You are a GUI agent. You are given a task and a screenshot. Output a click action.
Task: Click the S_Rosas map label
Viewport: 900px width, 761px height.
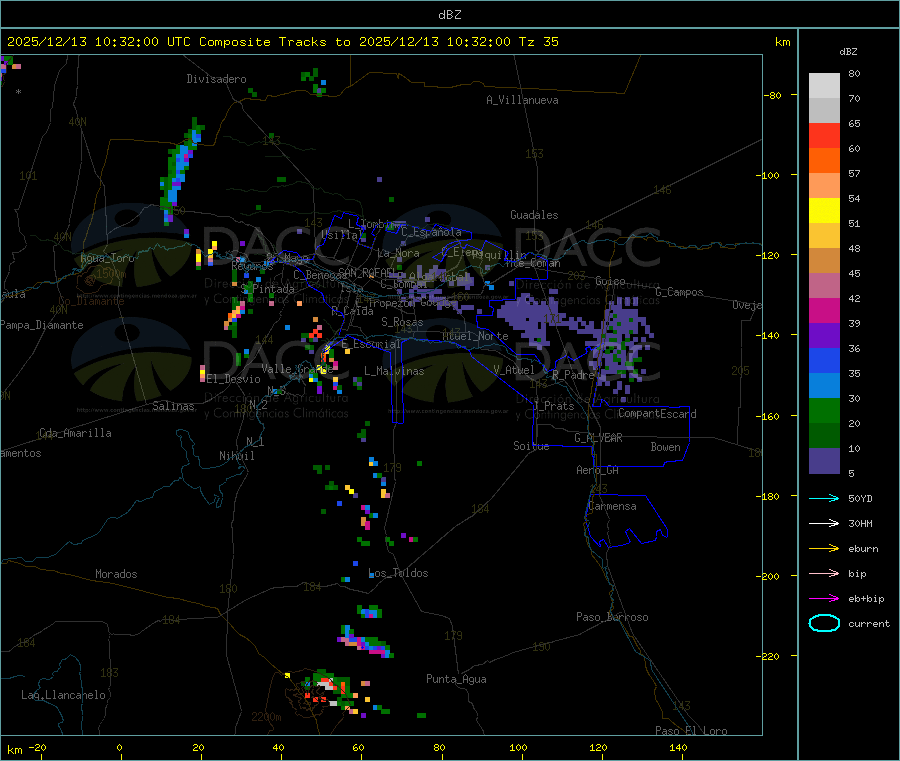pos(402,322)
